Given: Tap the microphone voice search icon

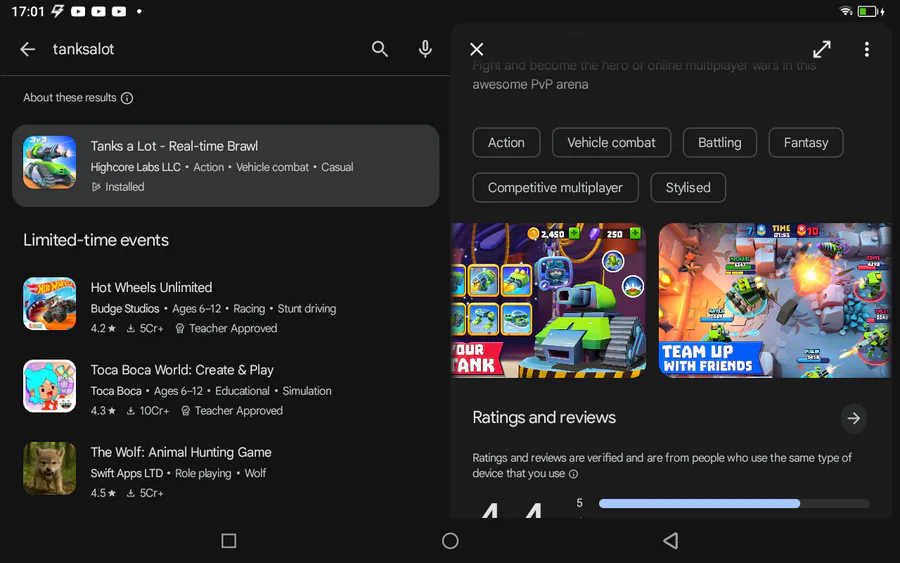Looking at the screenshot, I should pos(425,49).
